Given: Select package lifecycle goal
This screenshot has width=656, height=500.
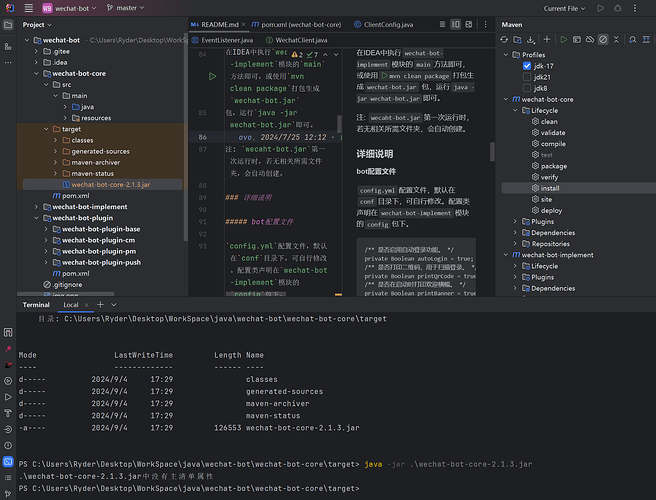Looking at the screenshot, I should pyautogui.click(x=554, y=166).
